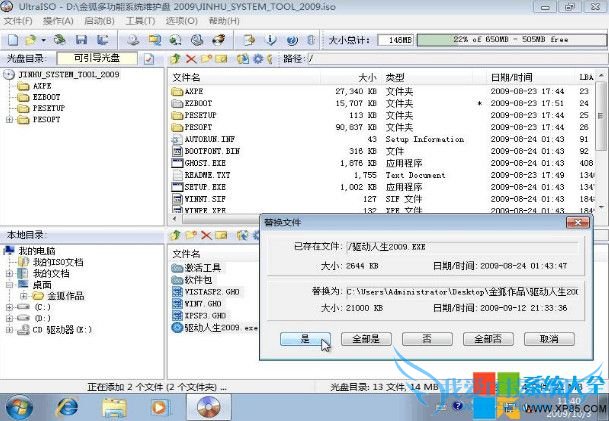Click Add-to-image icon in local directory toolbar
The width and height of the screenshot is (609, 421).
pyautogui.click(x=243, y=235)
